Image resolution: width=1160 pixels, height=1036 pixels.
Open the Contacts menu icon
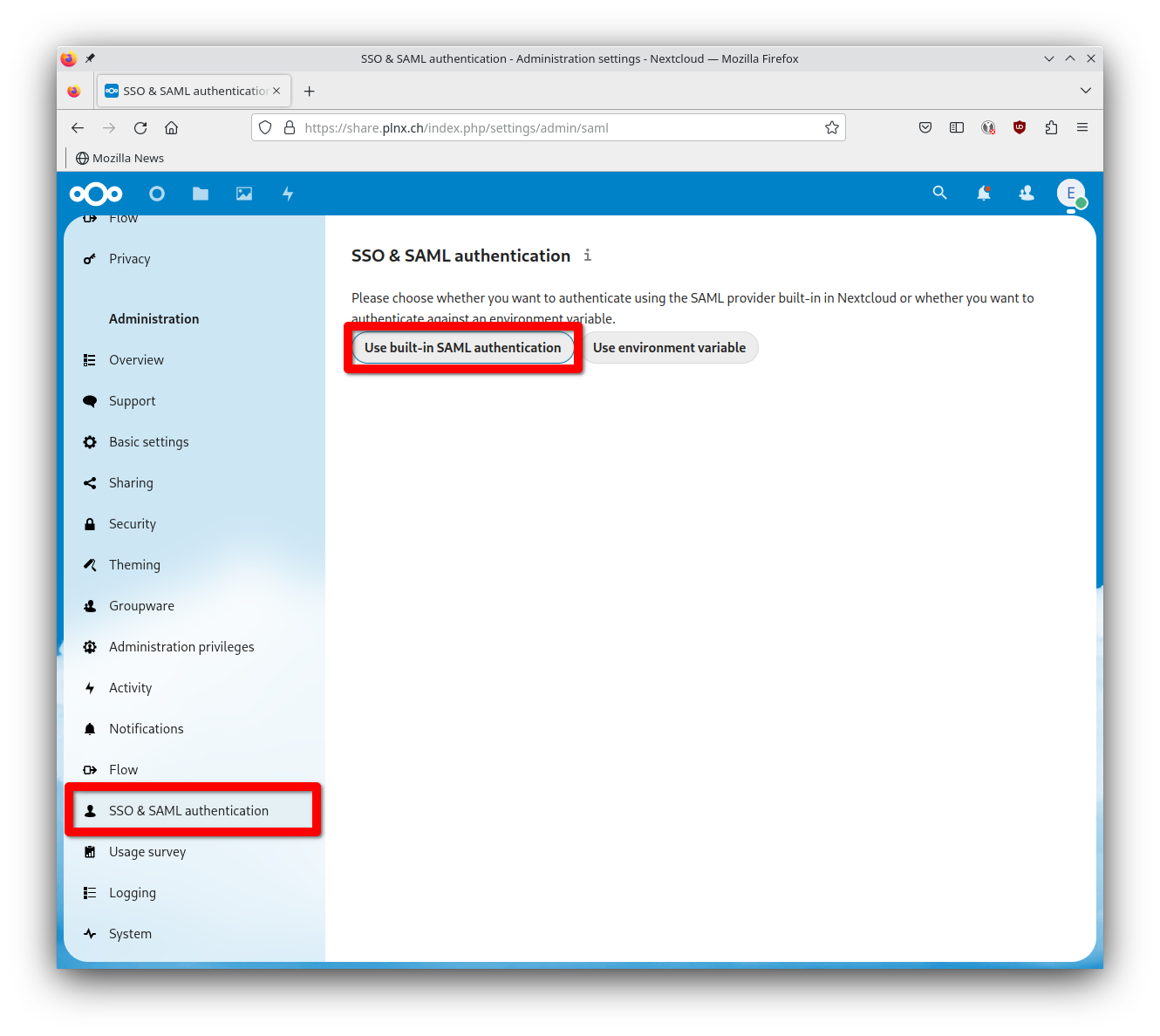pos(1026,194)
